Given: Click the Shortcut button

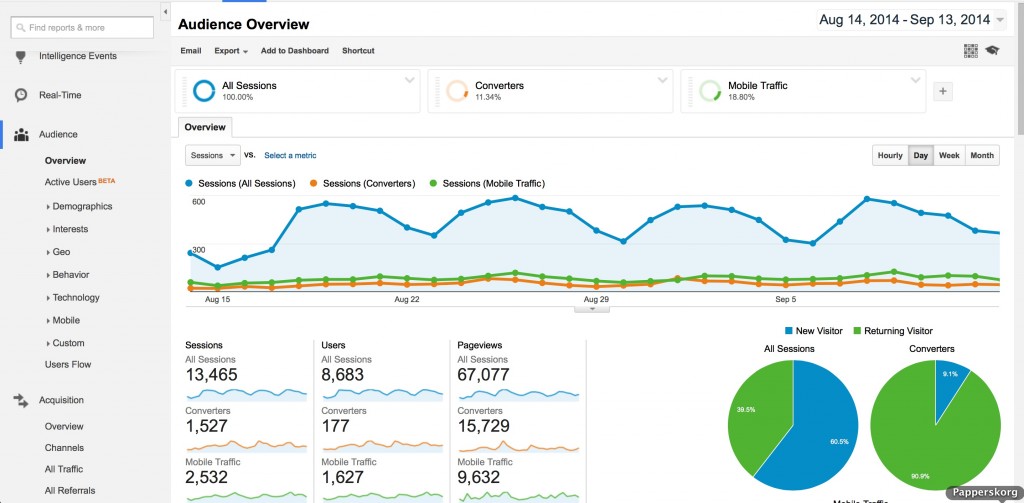Looking at the screenshot, I should [x=358, y=51].
